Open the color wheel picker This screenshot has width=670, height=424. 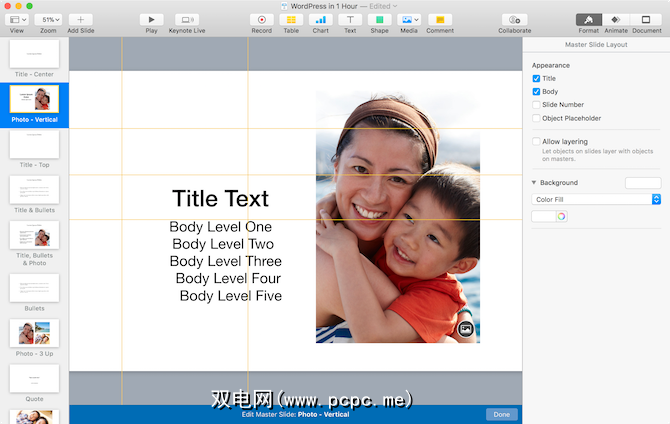[561, 217]
